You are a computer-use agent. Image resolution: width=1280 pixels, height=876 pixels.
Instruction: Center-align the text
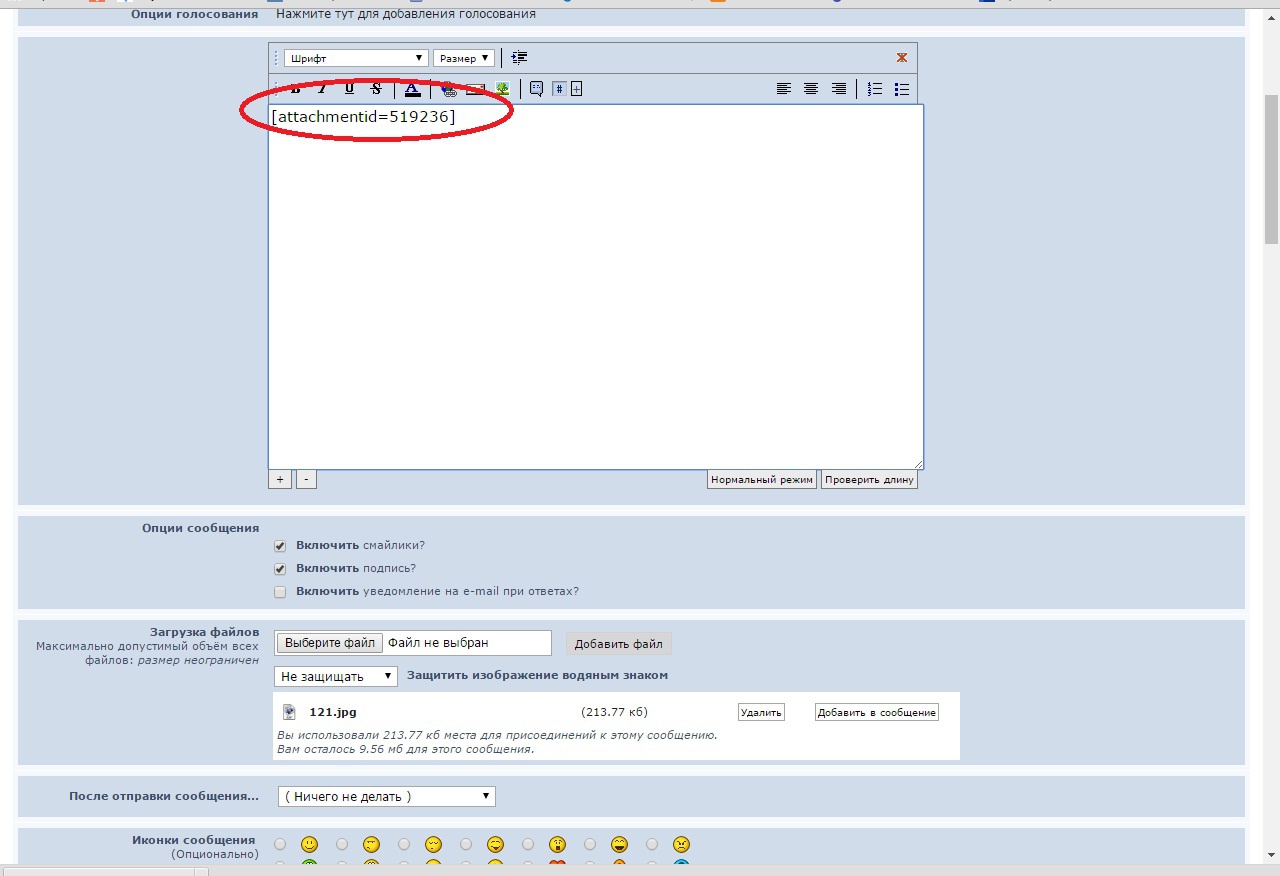(811, 89)
